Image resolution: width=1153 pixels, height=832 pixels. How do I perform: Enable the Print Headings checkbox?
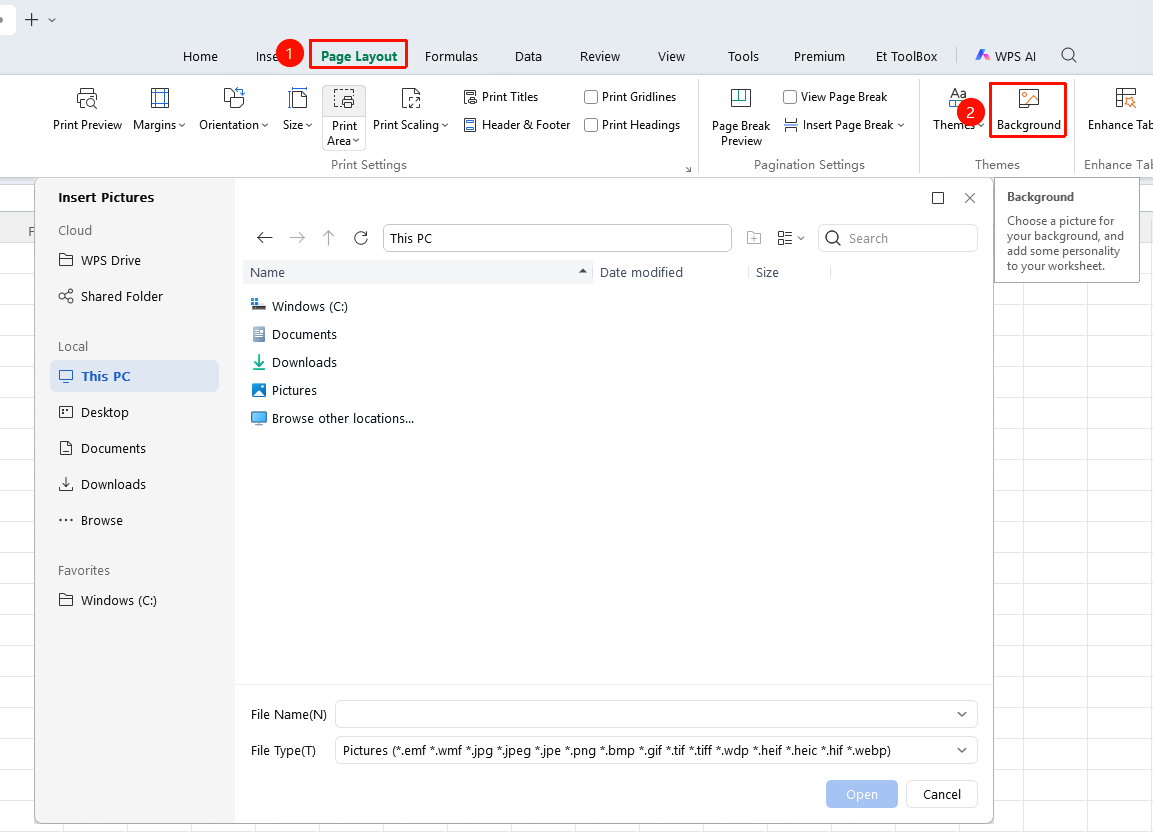click(x=590, y=125)
